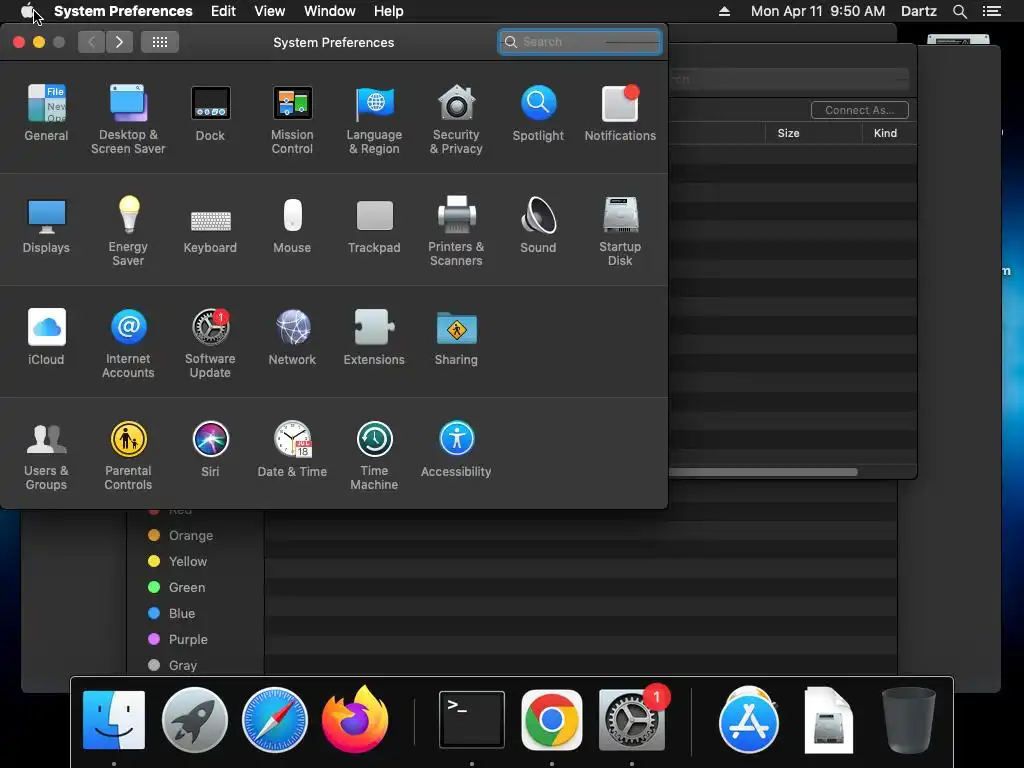
Task: Select the Yellow tag in Finder sidebar
Action: tap(178, 562)
